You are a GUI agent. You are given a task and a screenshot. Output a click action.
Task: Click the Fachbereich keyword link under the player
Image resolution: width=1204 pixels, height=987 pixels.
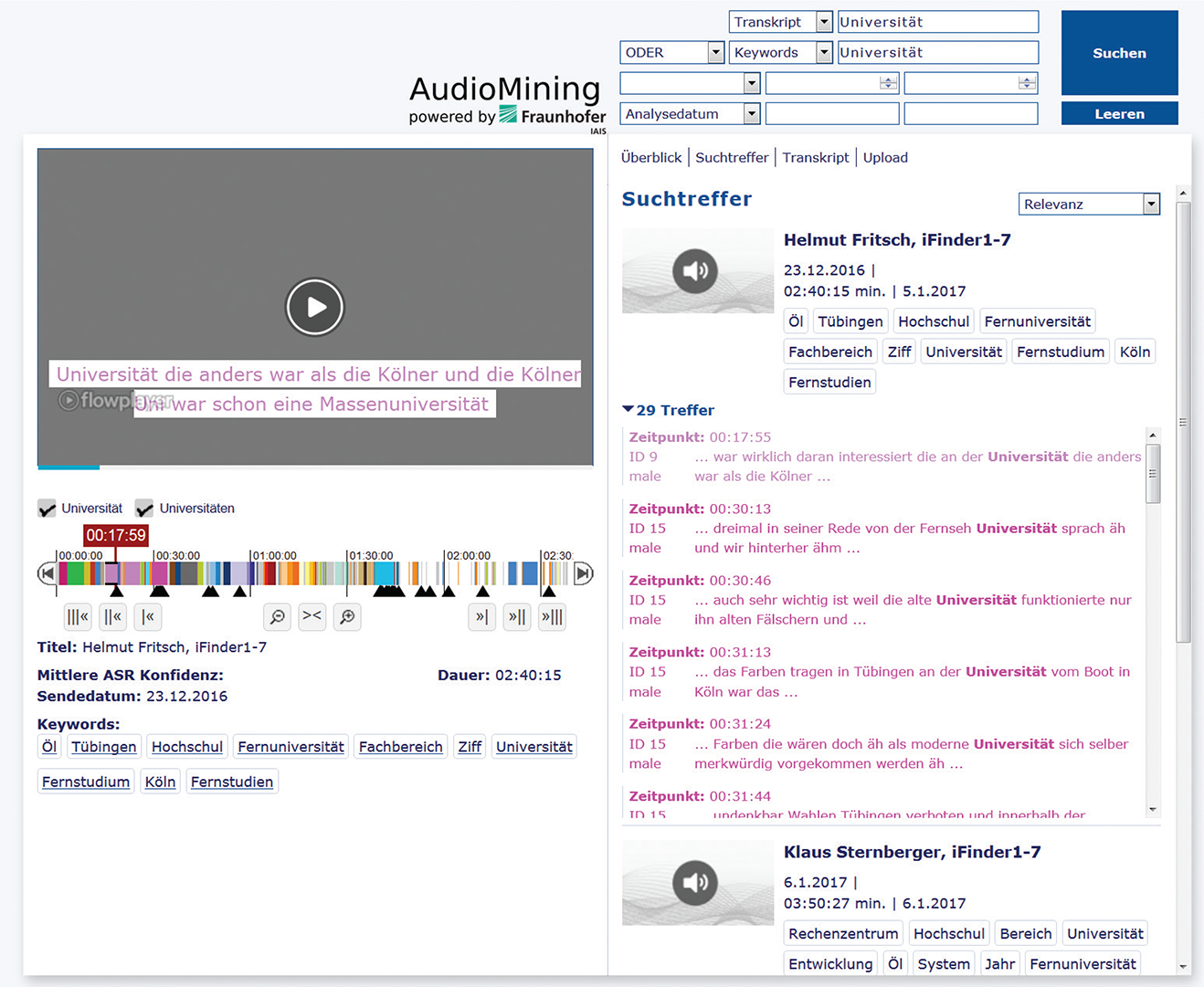pyautogui.click(x=401, y=747)
